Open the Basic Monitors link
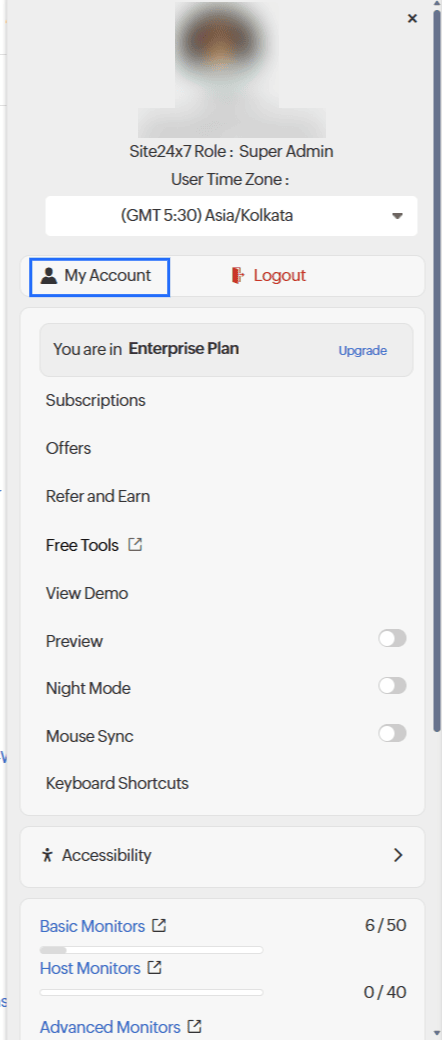 (x=92, y=926)
